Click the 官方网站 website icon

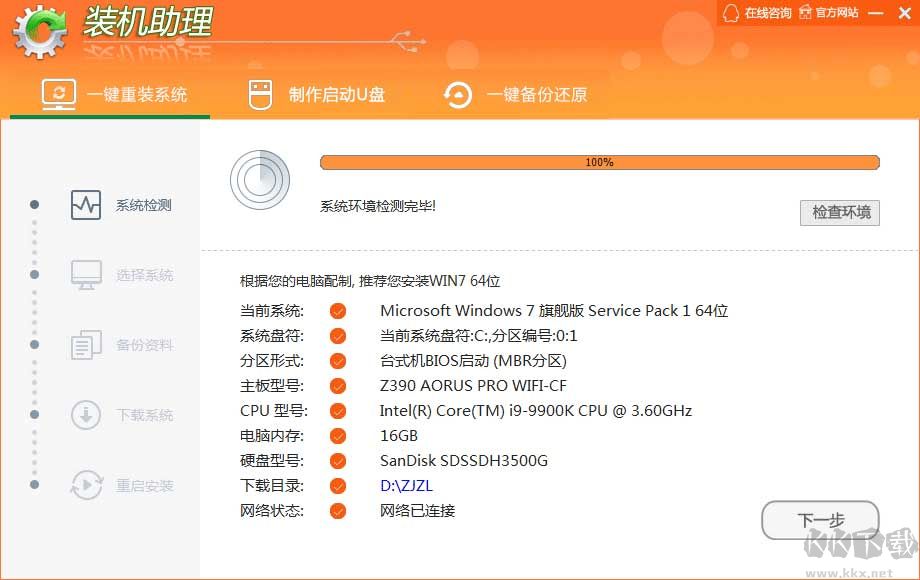pyautogui.click(x=807, y=13)
